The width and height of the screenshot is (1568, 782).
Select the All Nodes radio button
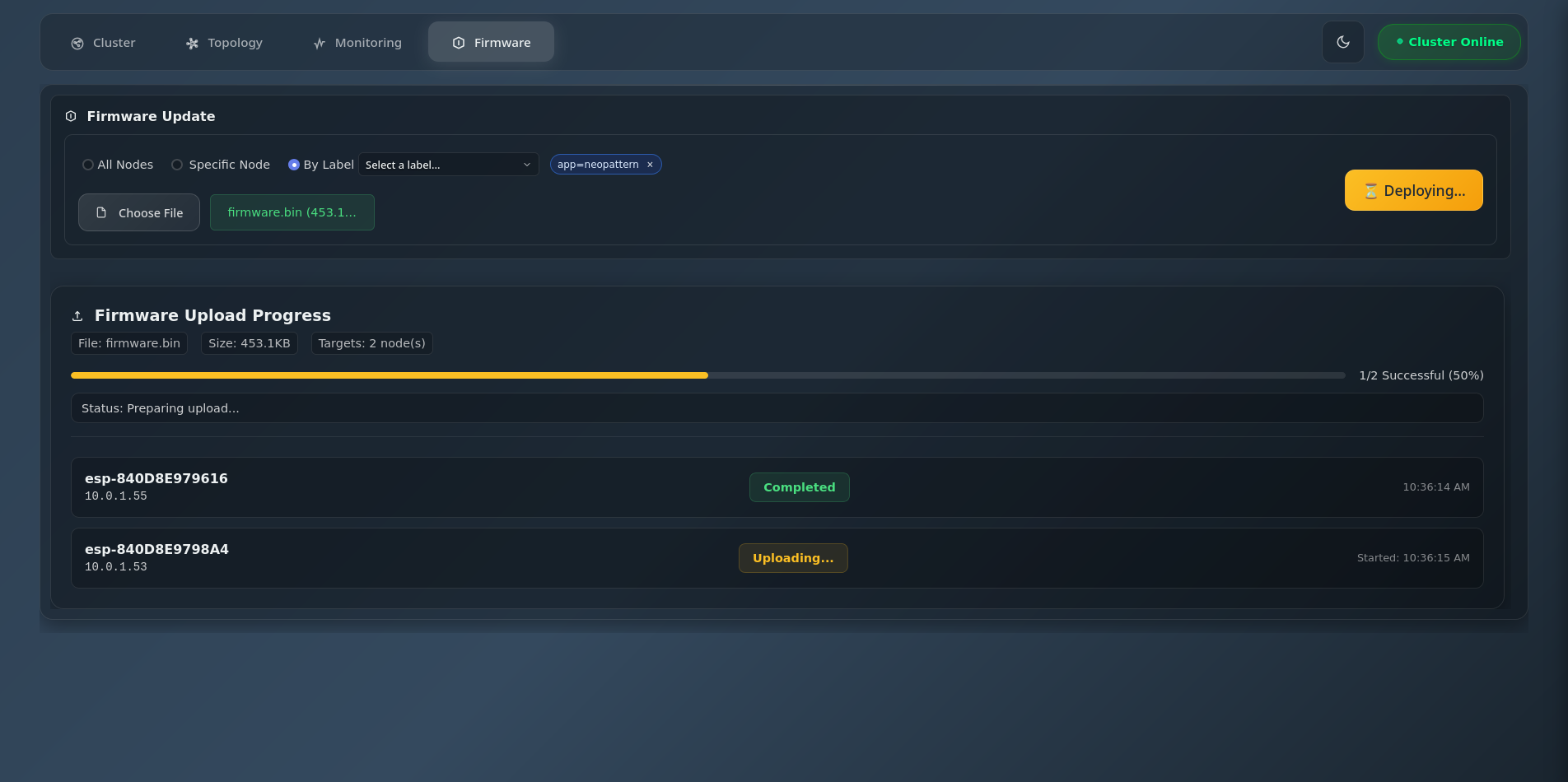coord(87,165)
